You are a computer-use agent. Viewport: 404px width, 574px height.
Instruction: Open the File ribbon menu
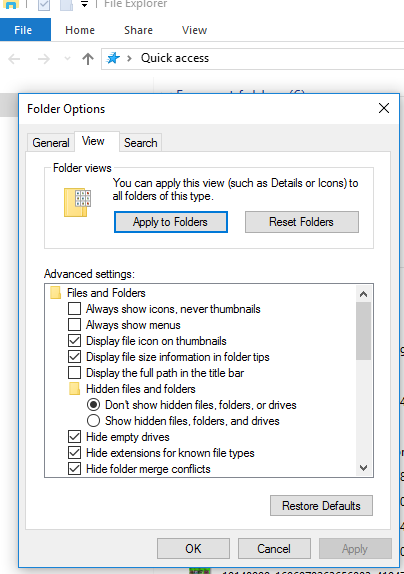click(x=23, y=30)
